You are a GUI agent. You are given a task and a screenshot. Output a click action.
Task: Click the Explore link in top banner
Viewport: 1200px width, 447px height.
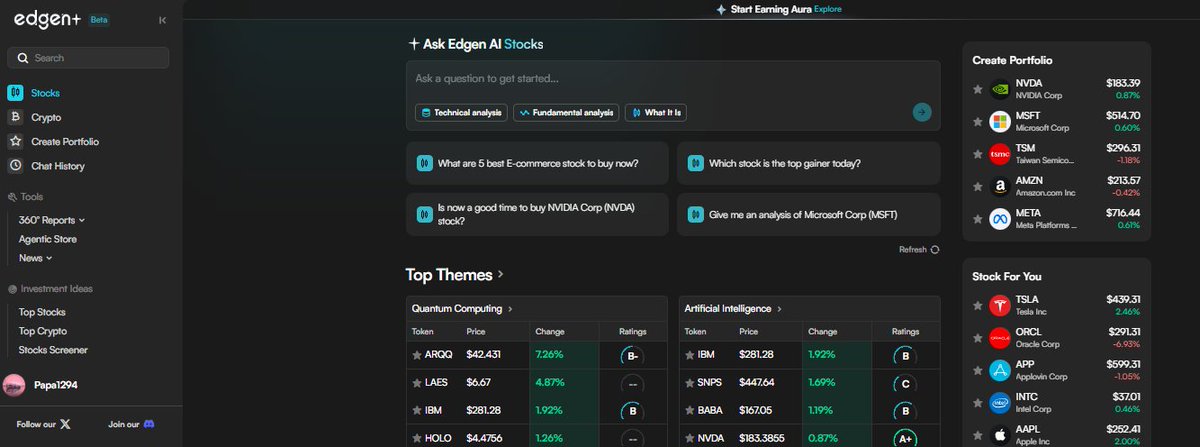(x=828, y=9)
